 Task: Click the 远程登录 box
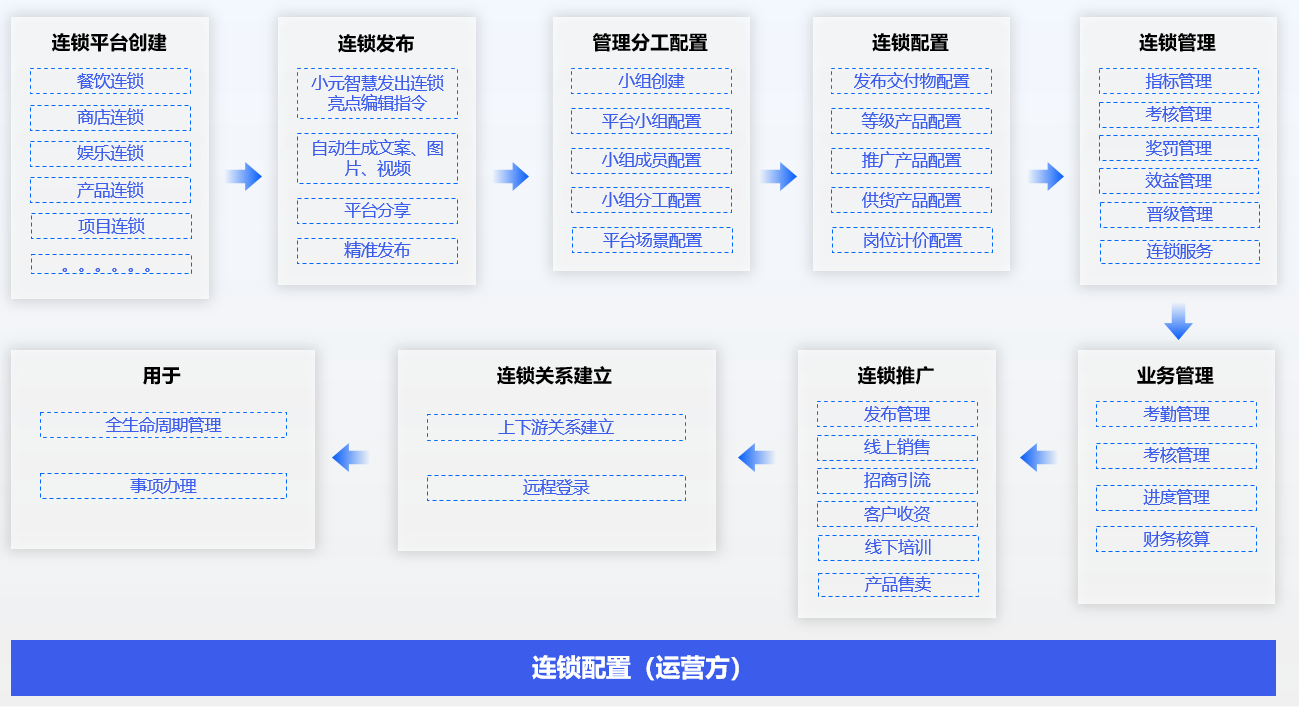[x=556, y=488]
